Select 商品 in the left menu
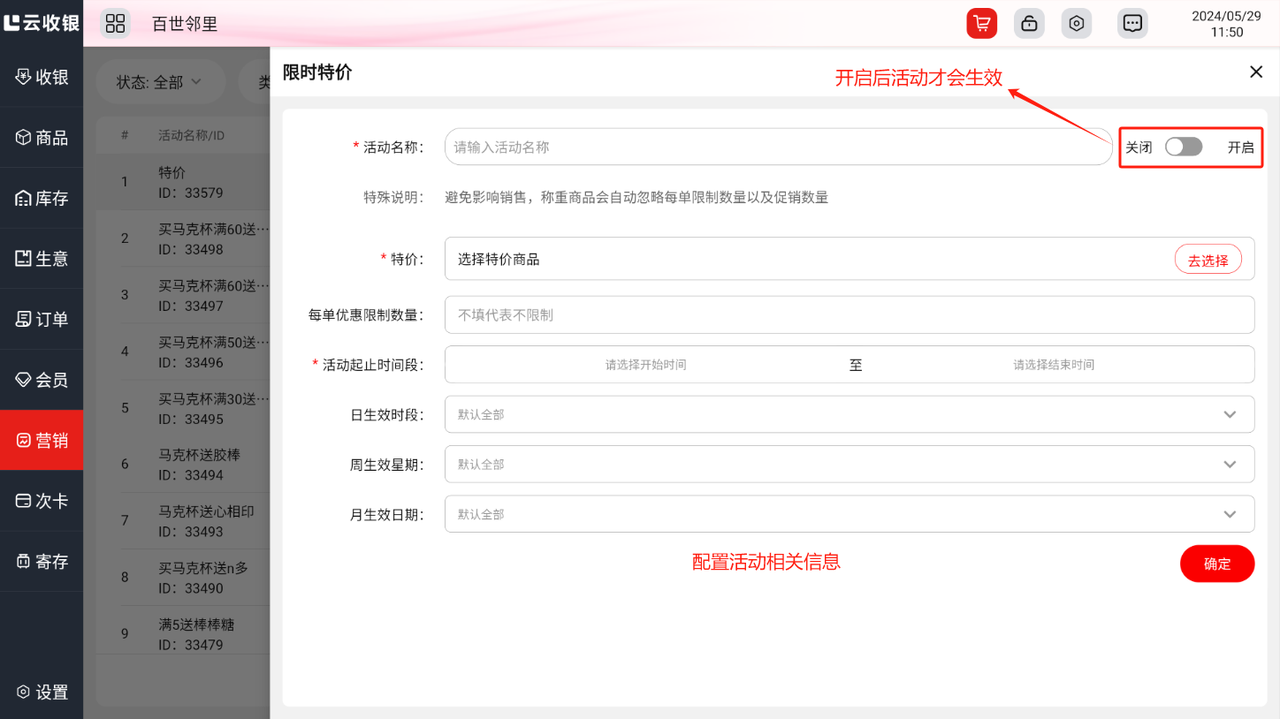 click(x=42, y=138)
